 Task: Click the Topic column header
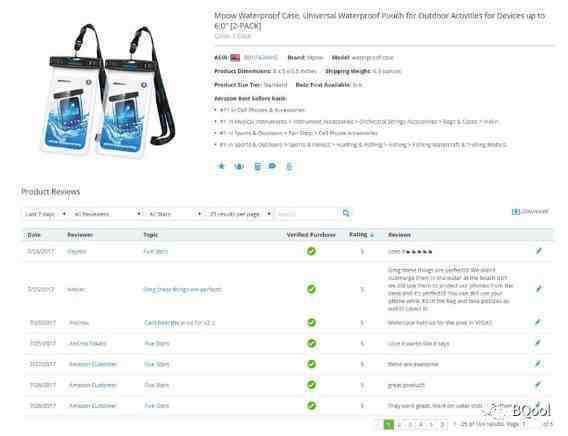[151, 235]
